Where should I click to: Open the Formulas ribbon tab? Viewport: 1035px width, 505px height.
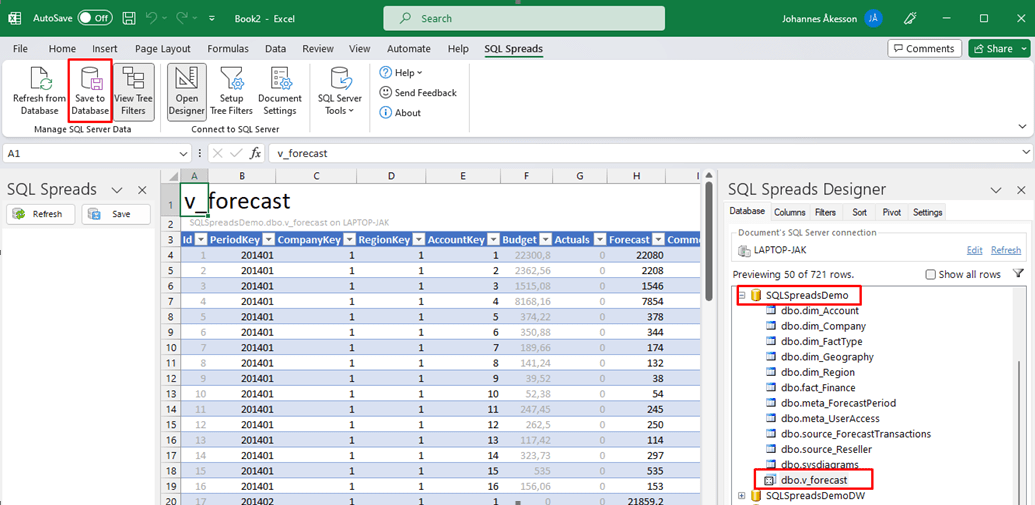pyautogui.click(x=228, y=48)
